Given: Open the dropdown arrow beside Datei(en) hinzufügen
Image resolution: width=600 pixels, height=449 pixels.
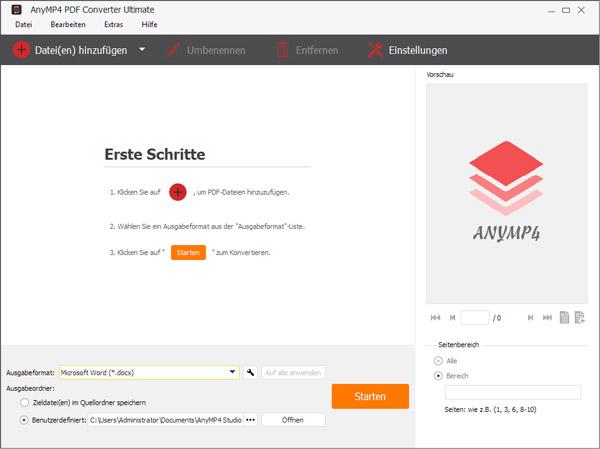Looking at the screenshot, I should click(142, 49).
